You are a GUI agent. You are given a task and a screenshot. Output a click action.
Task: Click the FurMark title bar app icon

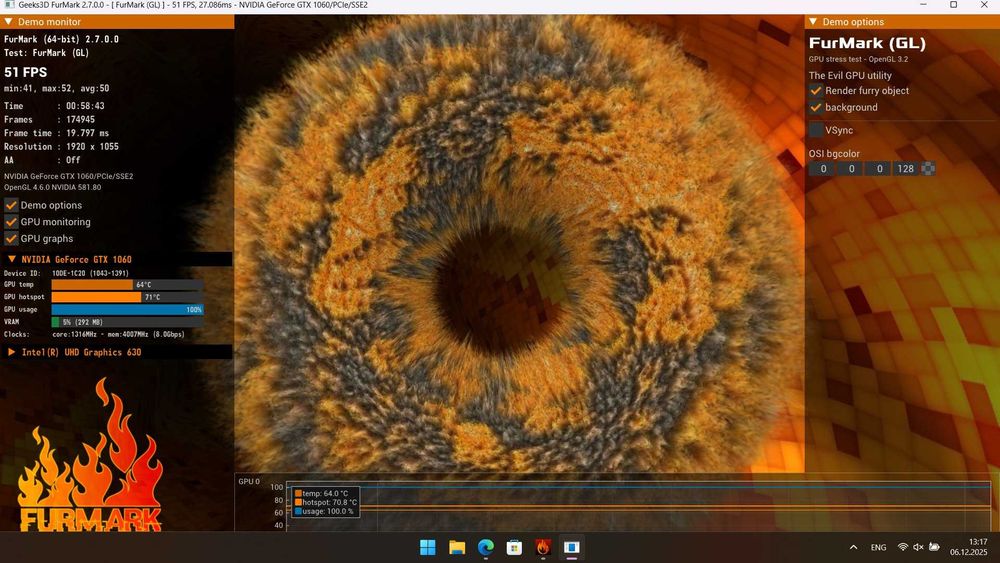[x=10, y=5]
